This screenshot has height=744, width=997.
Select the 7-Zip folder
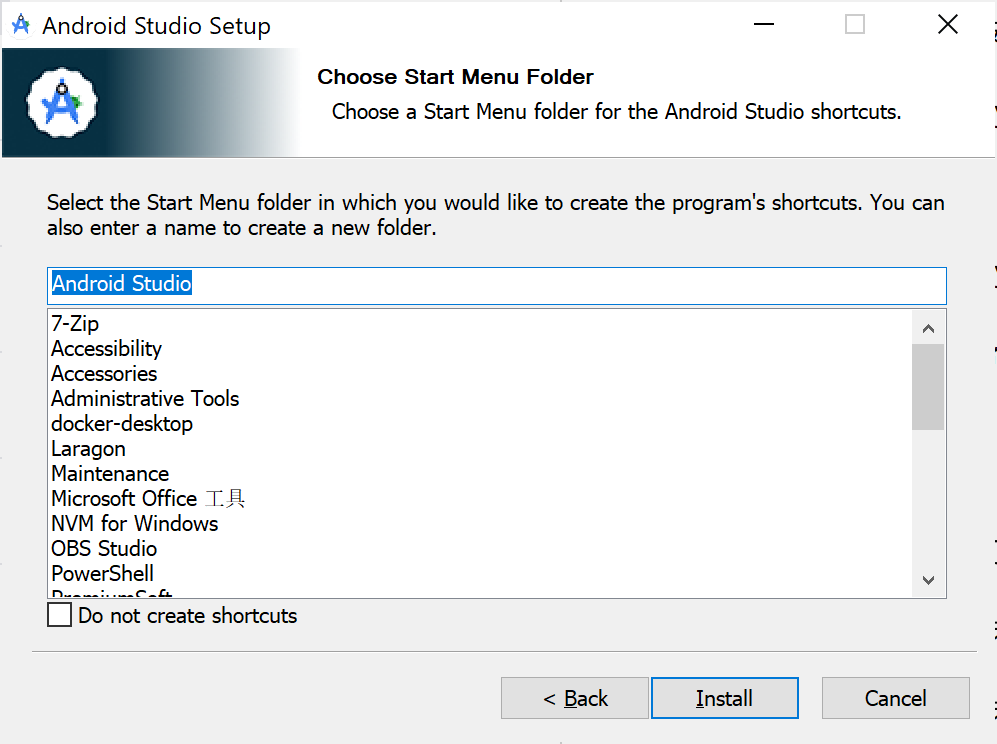tap(76, 324)
